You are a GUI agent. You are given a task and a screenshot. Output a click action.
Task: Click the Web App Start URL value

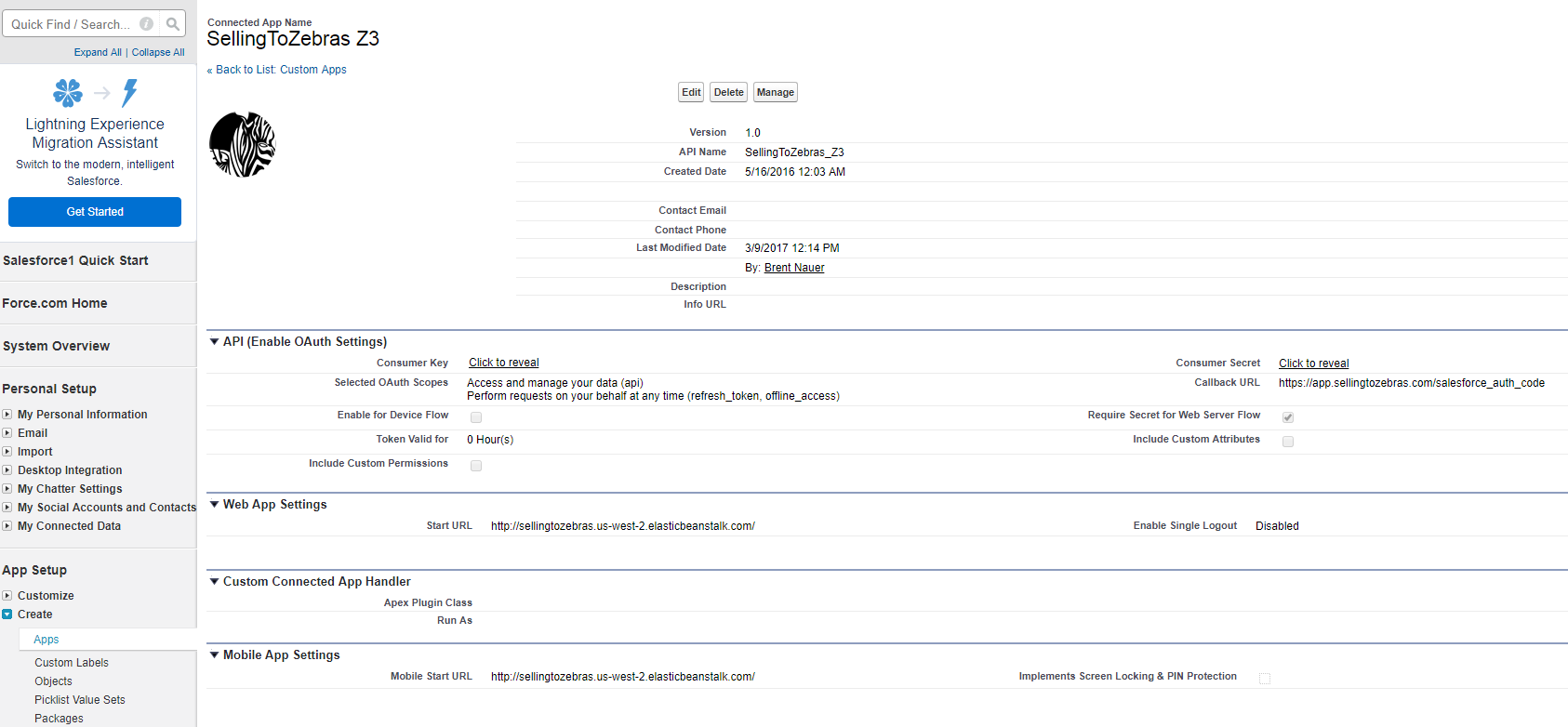[623, 526]
